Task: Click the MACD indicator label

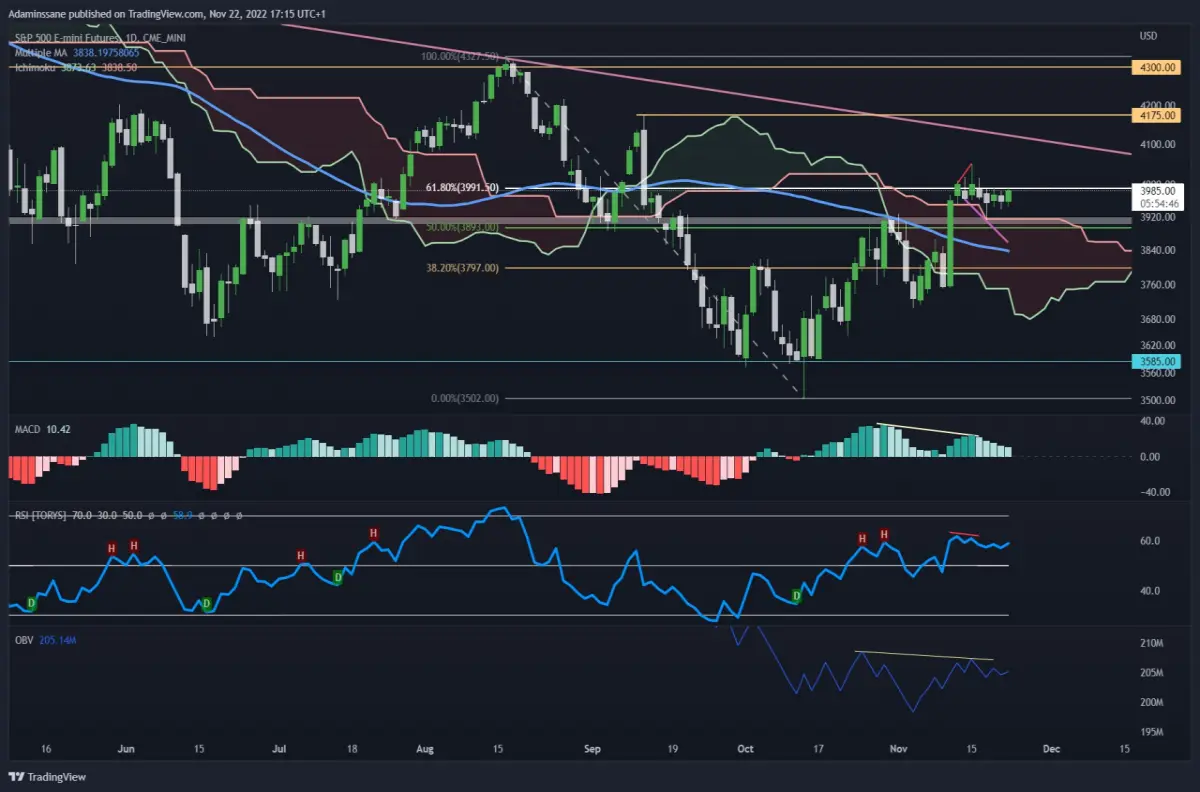Action: tap(27, 429)
